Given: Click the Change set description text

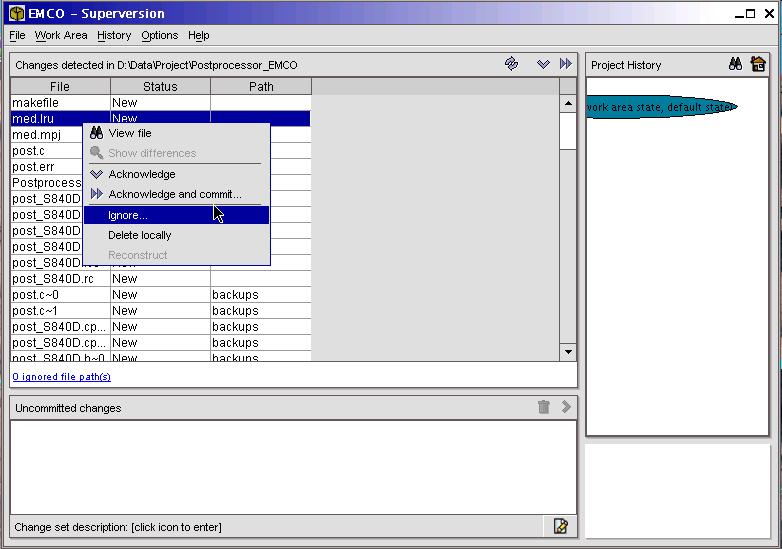Looking at the screenshot, I should coord(118,527).
